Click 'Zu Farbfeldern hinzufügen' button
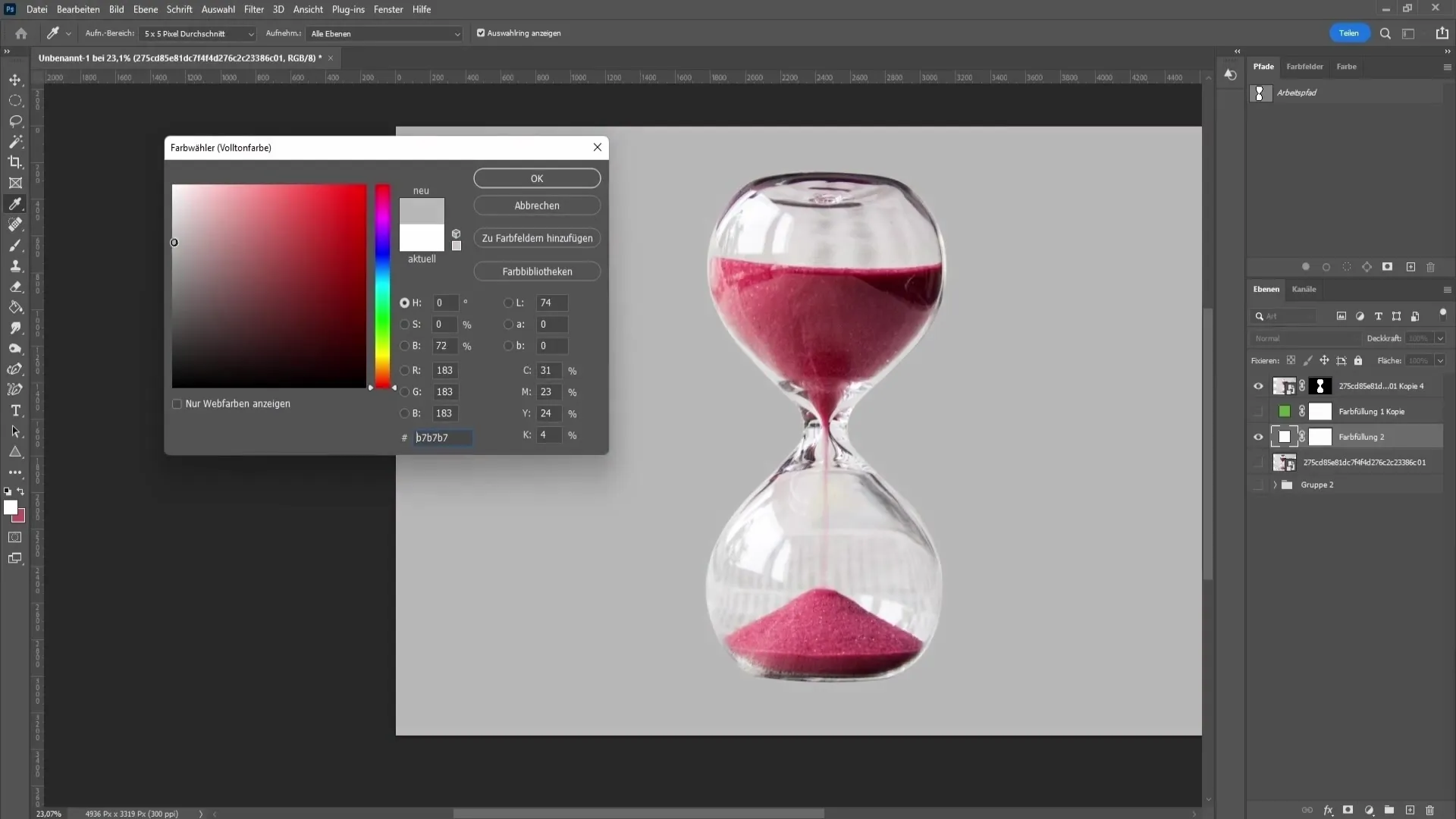The width and height of the screenshot is (1456, 819). coord(537,238)
